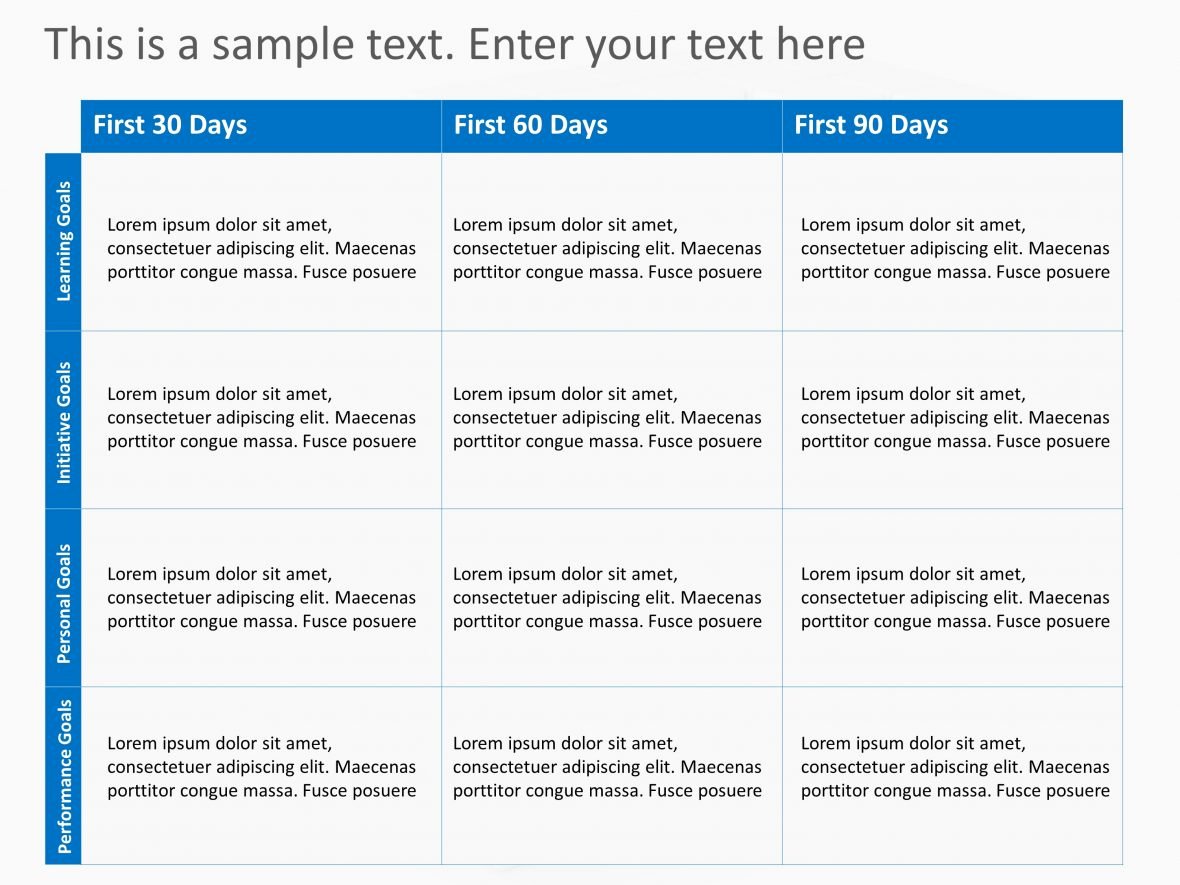Screen dimensions: 1180x885
Task: Click Initiative Goals text under 60 Days
Action: 607,418
